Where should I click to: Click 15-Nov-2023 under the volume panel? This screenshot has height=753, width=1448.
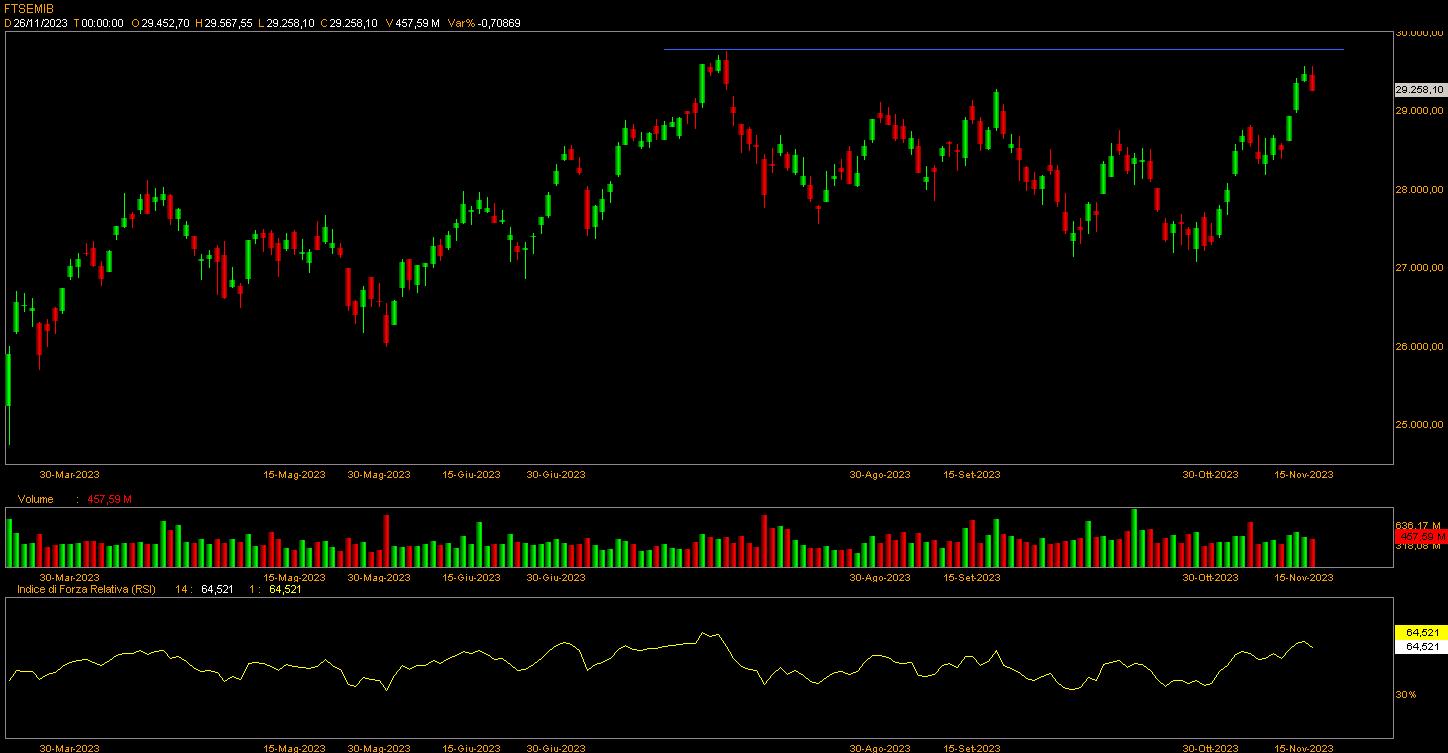[x=1302, y=578]
